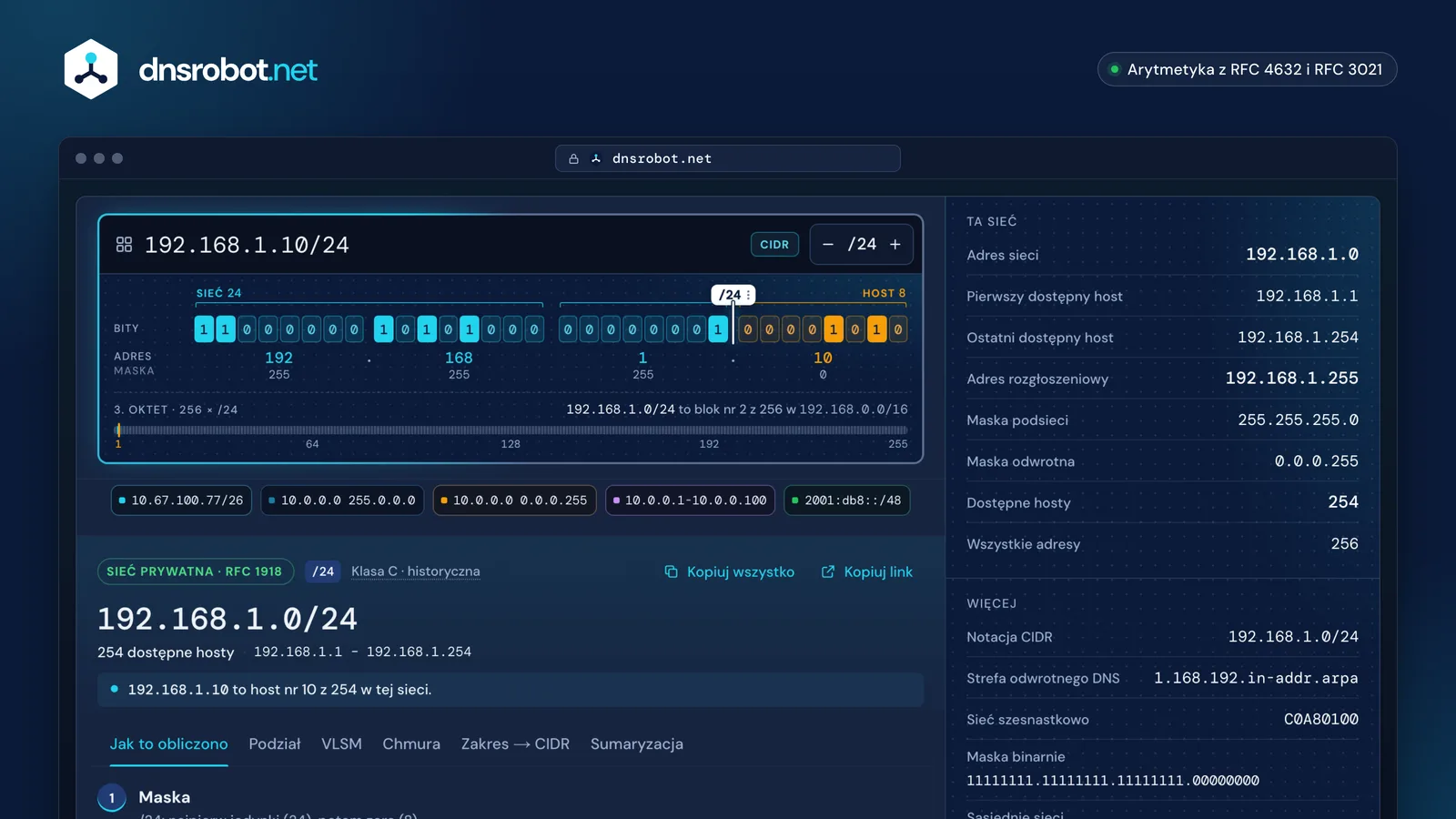This screenshot has width=1456, height=819.
Task: Click the Klasa C historyczna link
Action: pyautogui.click(x=416, y=571)
